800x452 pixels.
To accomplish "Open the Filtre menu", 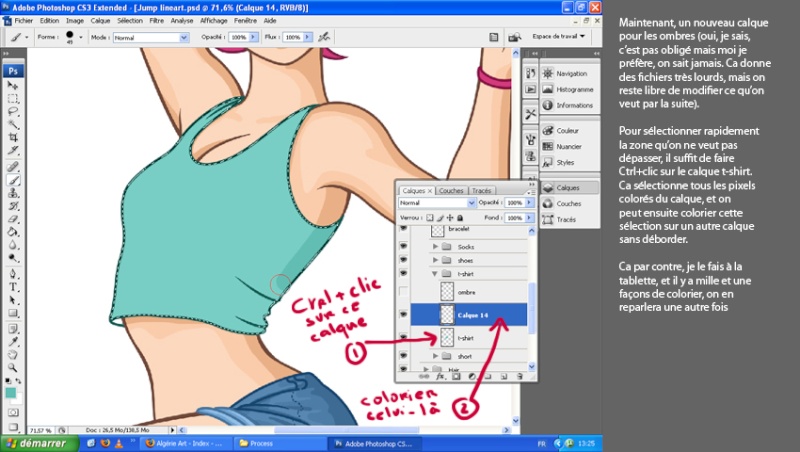I will coord(157,21).
